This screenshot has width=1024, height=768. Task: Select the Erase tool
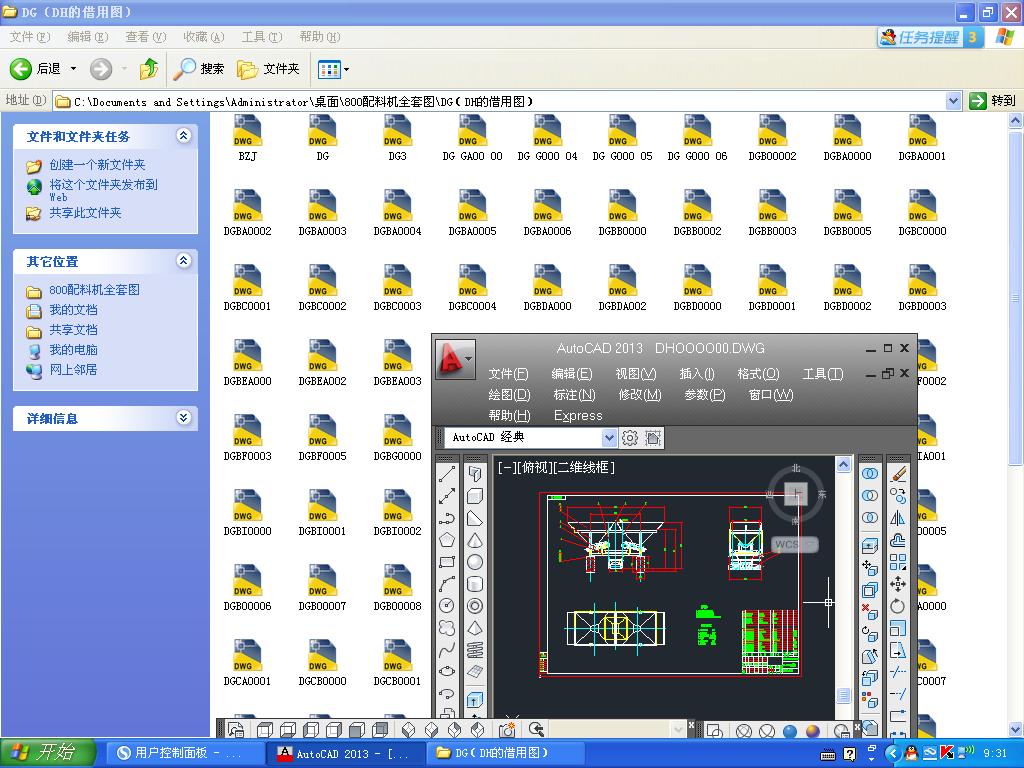899,474
